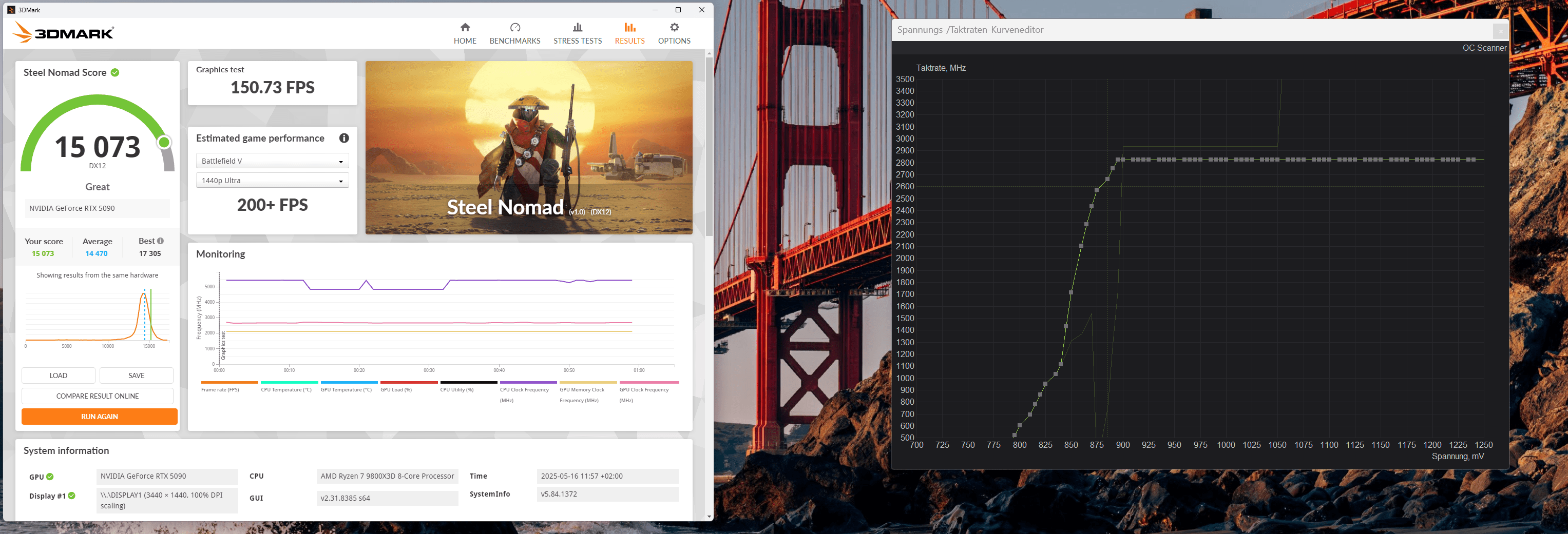
Task: Click Your score value 15 073
Action: (43, 253)
